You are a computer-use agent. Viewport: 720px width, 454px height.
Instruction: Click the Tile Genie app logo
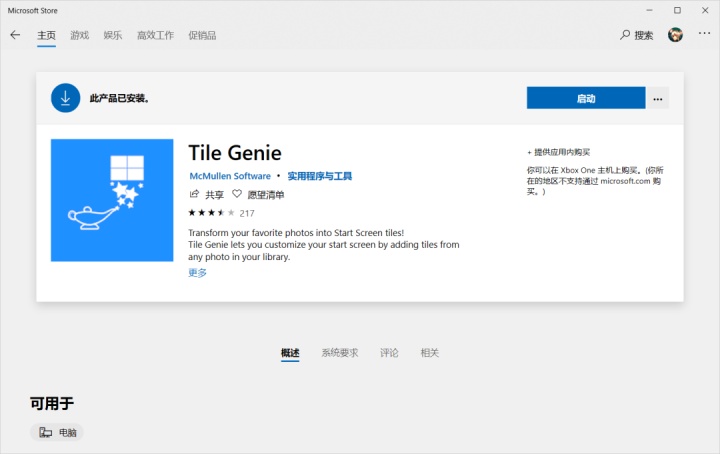(112, 200)
